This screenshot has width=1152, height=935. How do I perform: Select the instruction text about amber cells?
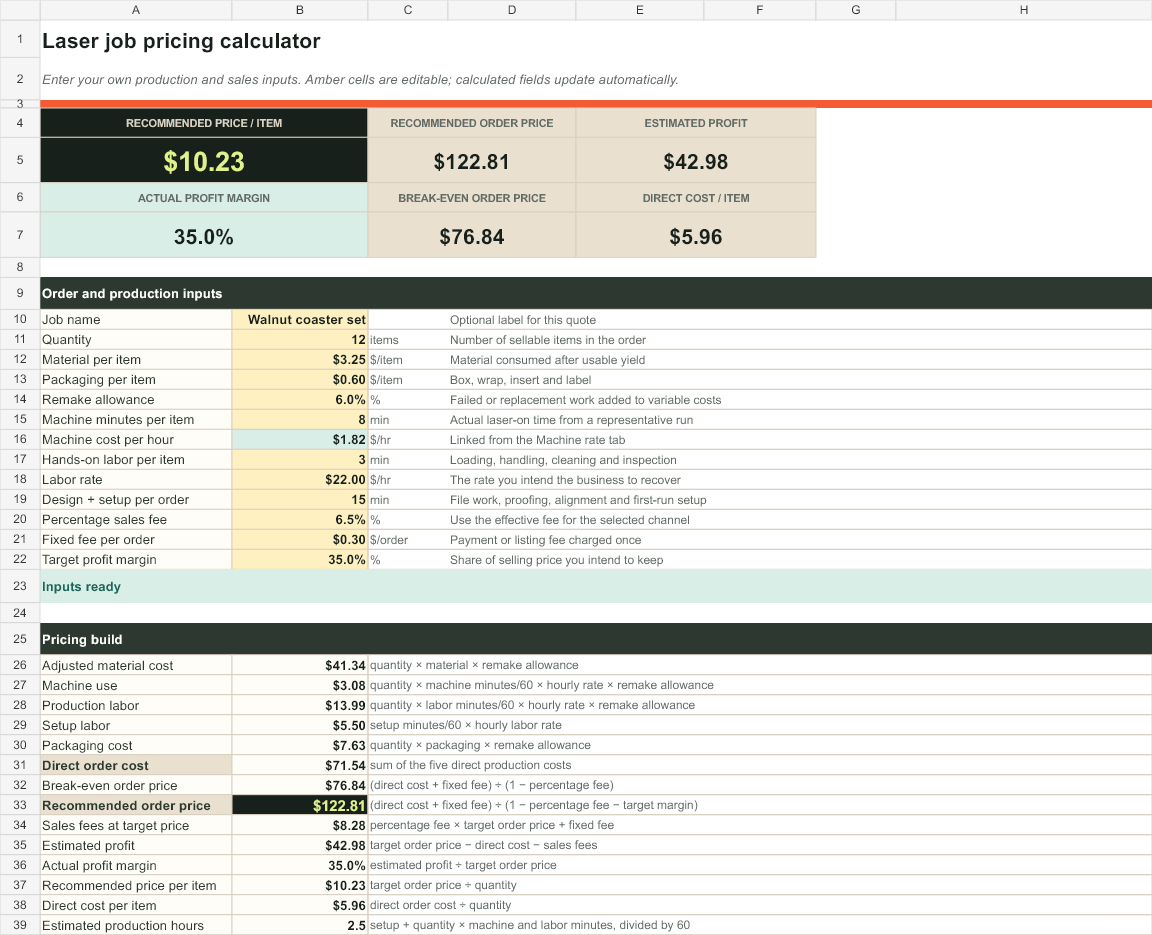(360, 79)
